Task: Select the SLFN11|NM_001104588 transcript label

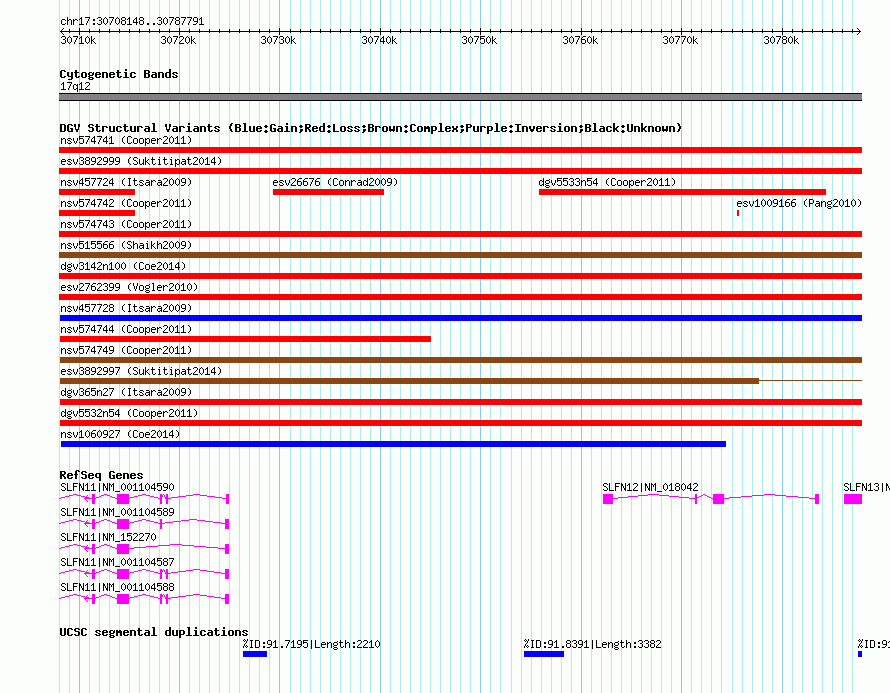Action: click(x=117, y=587)
